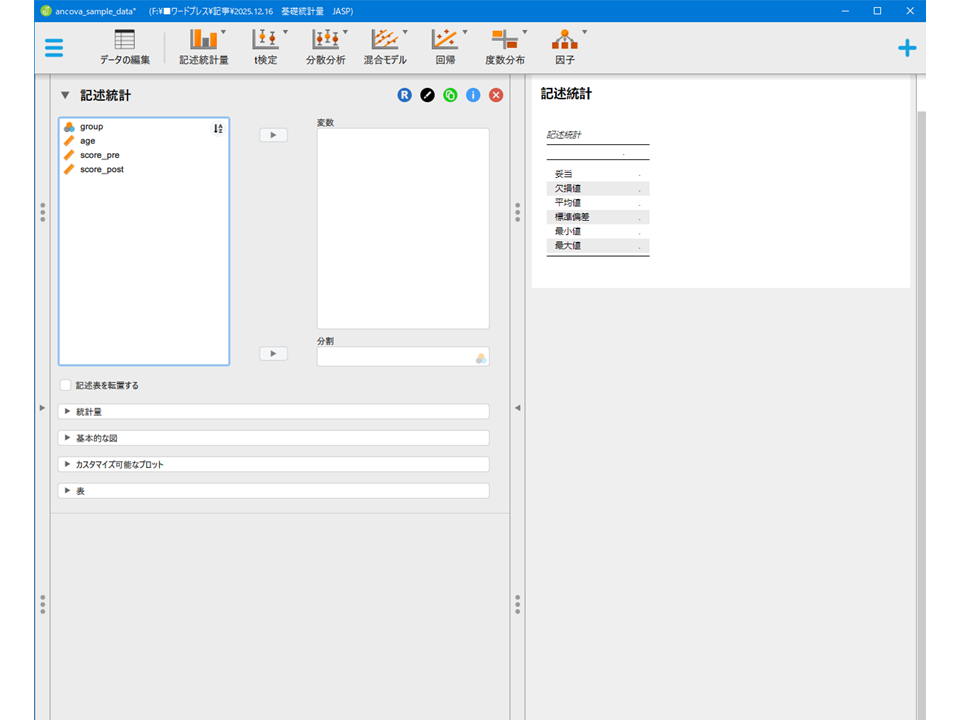Open the t検定 analysis menu

tap(265, 47)
